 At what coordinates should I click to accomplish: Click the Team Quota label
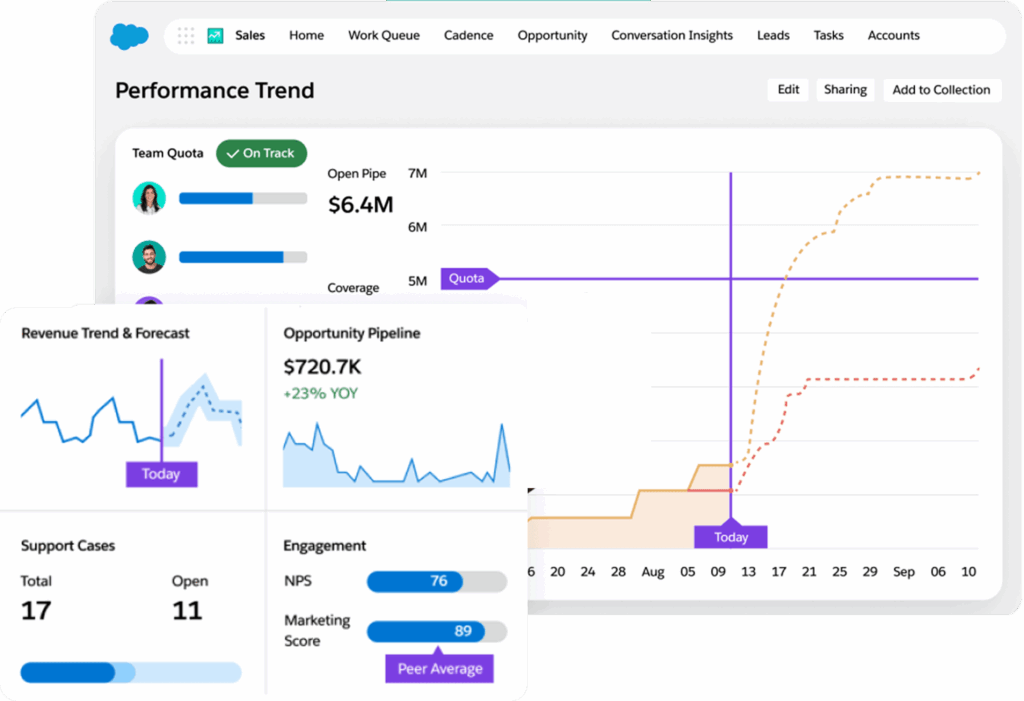[x=167, y=153]
